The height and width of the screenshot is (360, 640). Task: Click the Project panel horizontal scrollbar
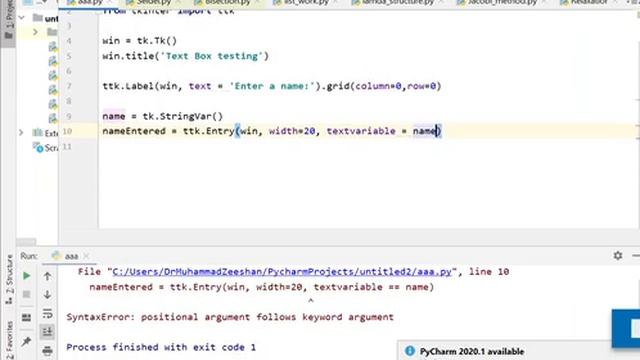tap(26, 242)
